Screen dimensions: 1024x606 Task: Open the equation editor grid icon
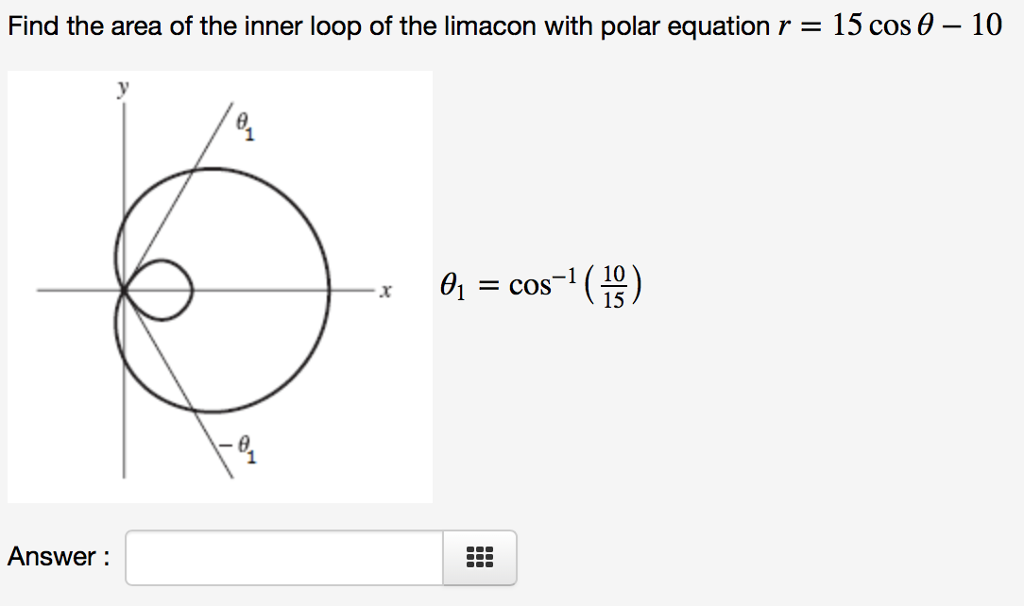480,557
